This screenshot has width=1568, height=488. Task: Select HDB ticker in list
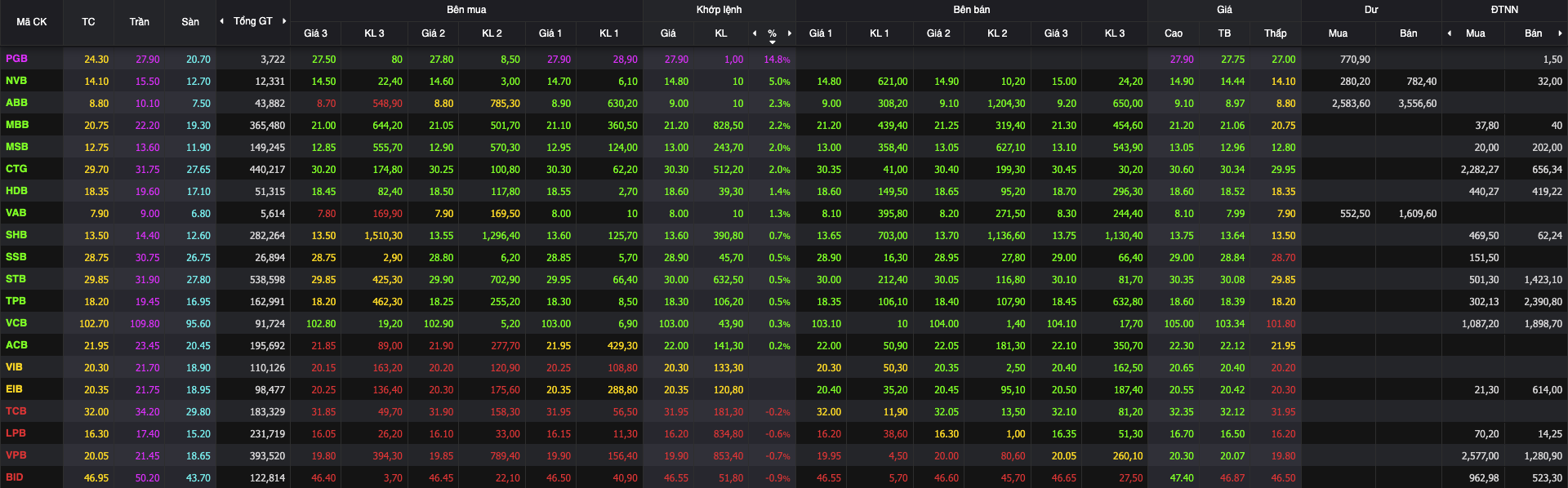click(x=16, y=191)
